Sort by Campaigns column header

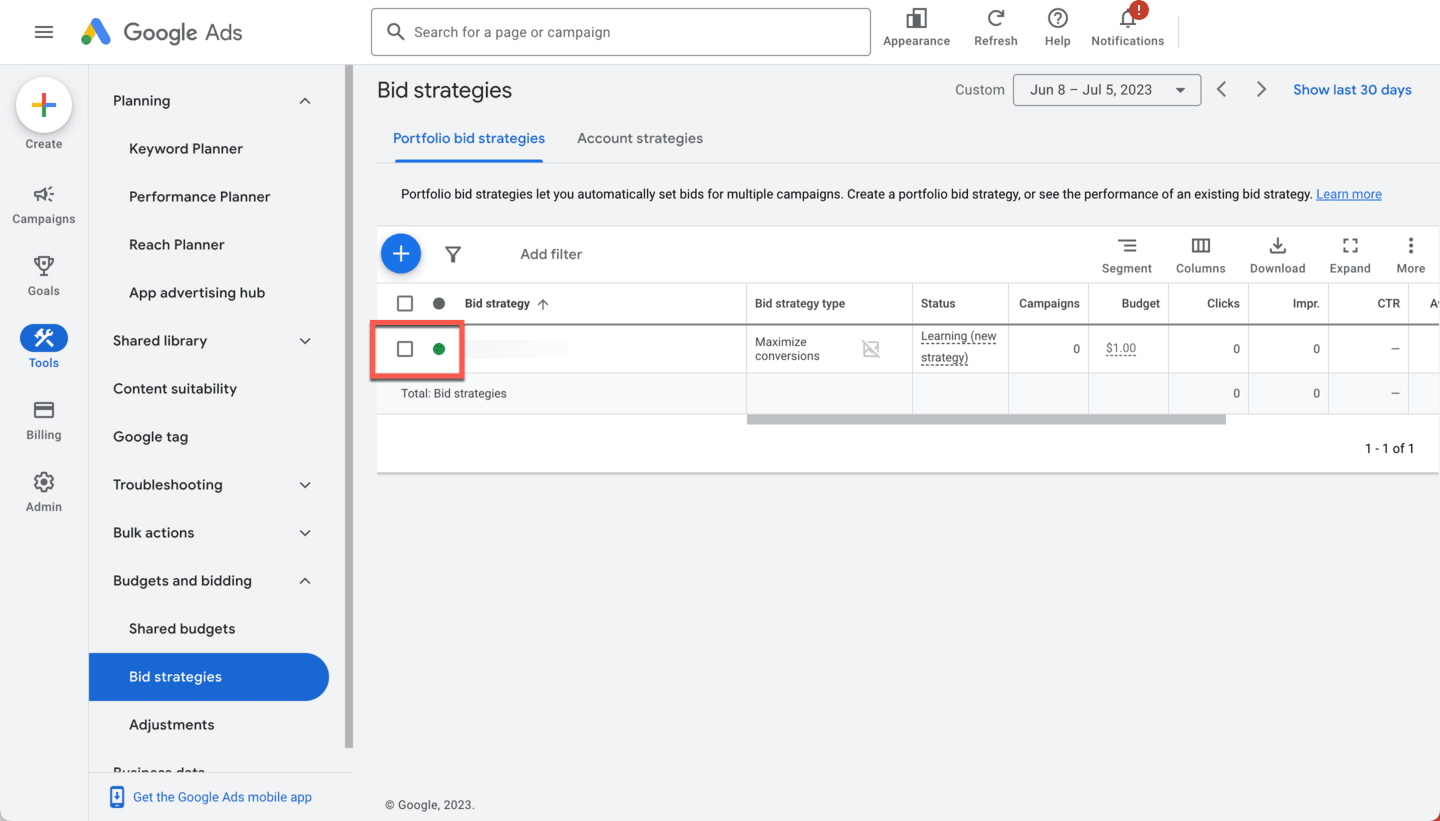click(1049, 304)
